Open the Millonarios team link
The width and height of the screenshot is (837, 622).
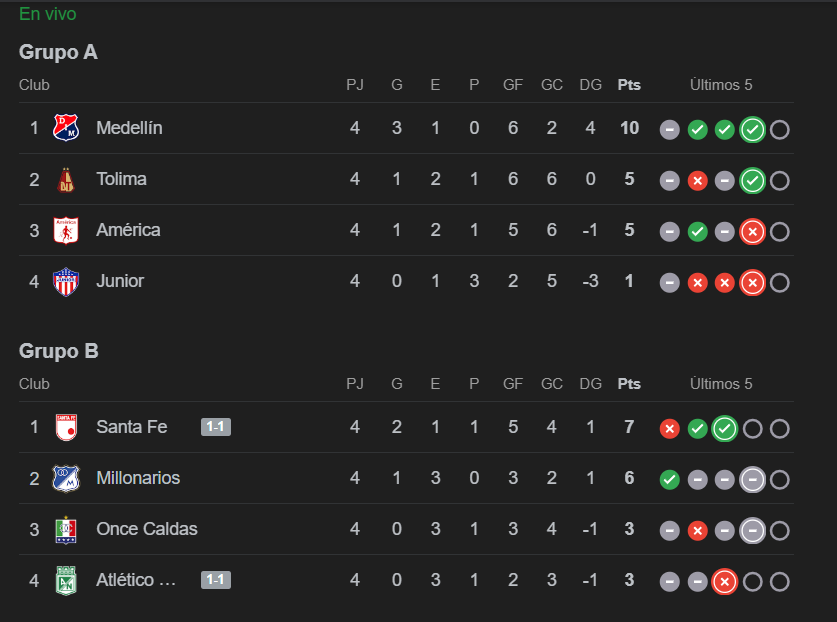[138, 478]
